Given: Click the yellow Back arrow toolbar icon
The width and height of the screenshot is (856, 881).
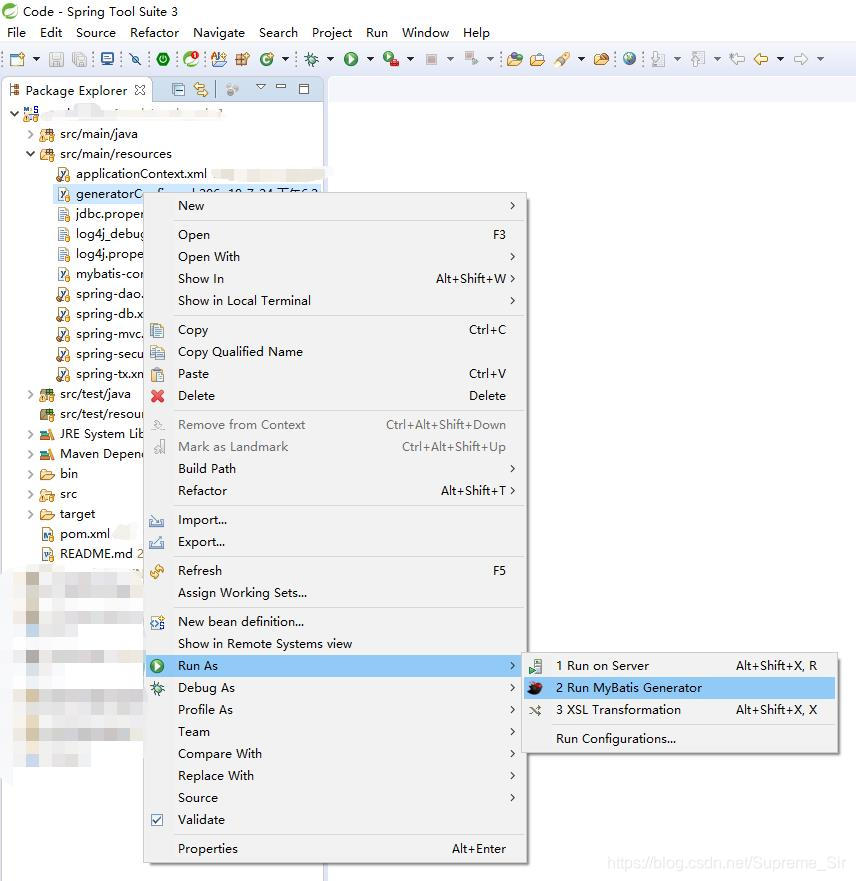Looking at the screenshot, I should coord(761,59).
